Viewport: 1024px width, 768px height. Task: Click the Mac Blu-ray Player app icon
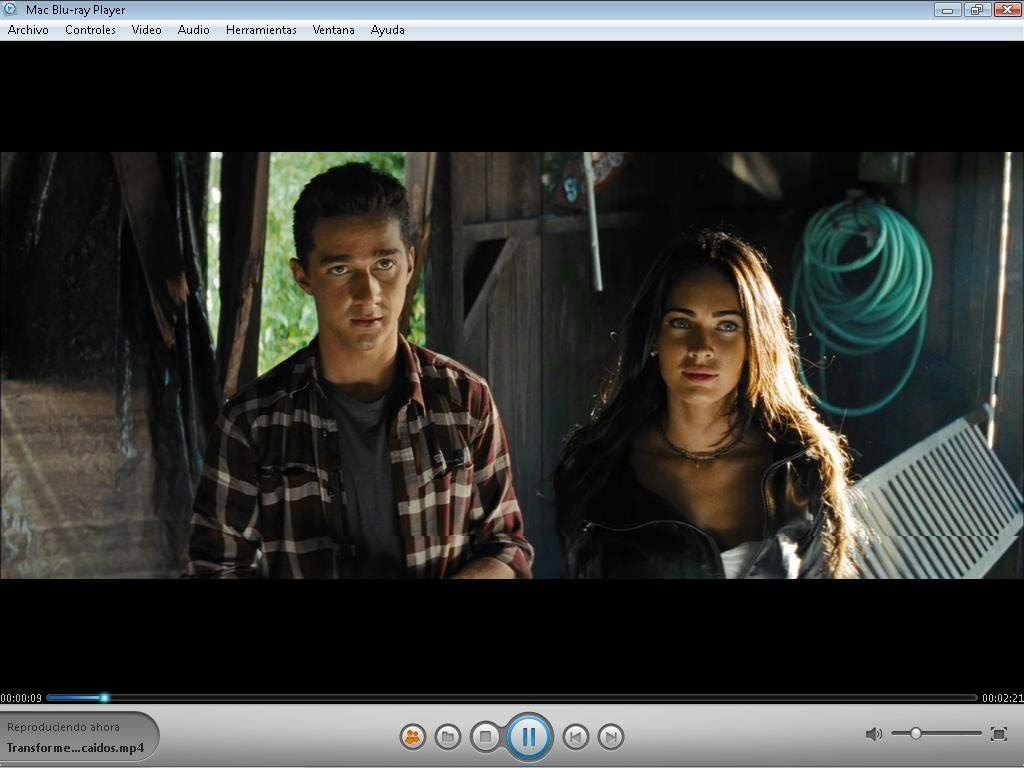click(10, 9)
